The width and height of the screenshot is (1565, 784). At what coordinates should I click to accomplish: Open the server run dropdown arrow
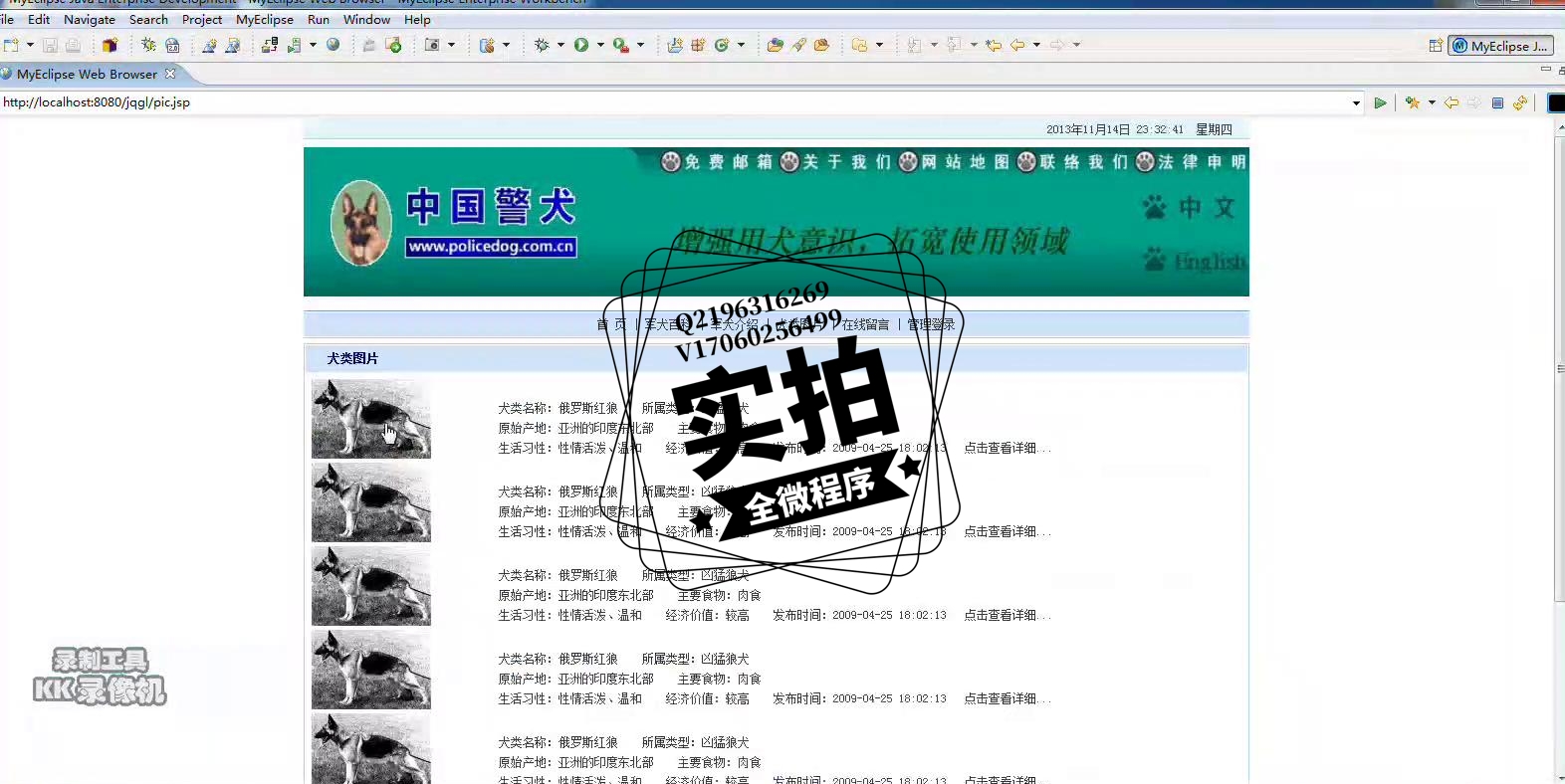click(313, 45)
